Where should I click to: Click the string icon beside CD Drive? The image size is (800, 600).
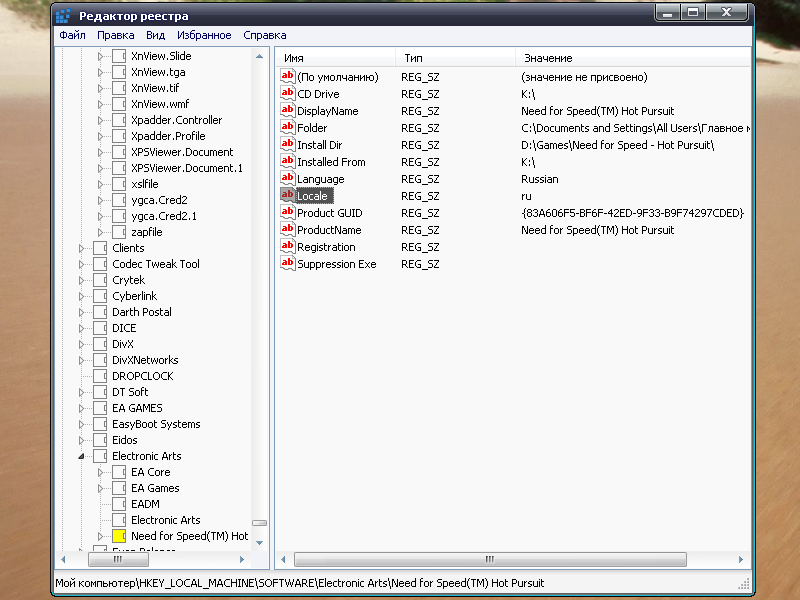[x=287, y=93]
